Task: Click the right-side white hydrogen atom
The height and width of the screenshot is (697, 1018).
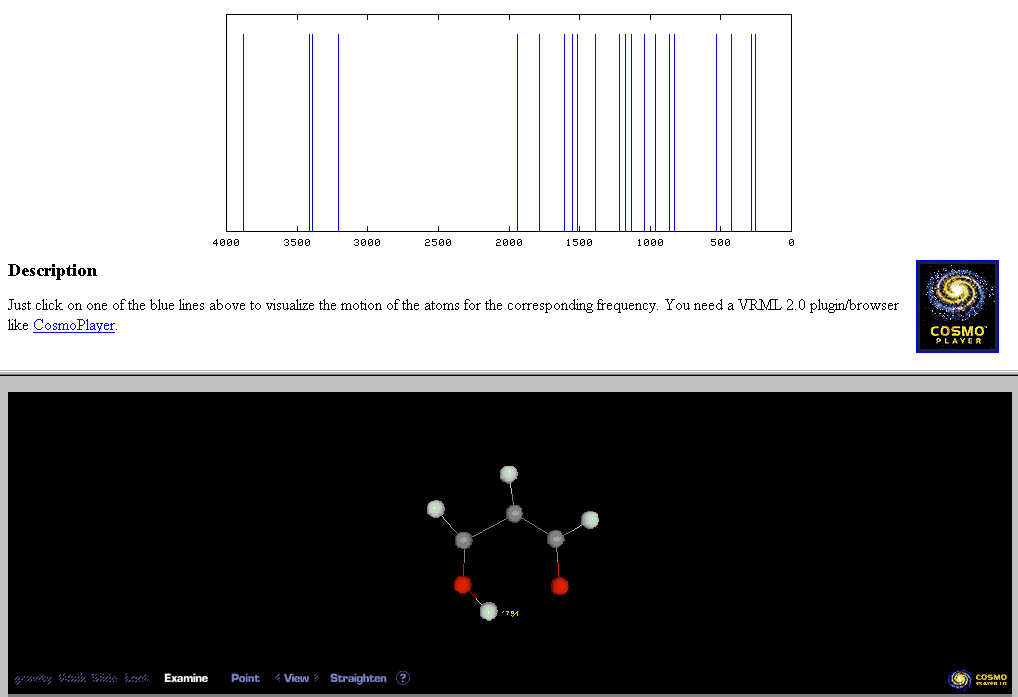Action: point(590,520)
